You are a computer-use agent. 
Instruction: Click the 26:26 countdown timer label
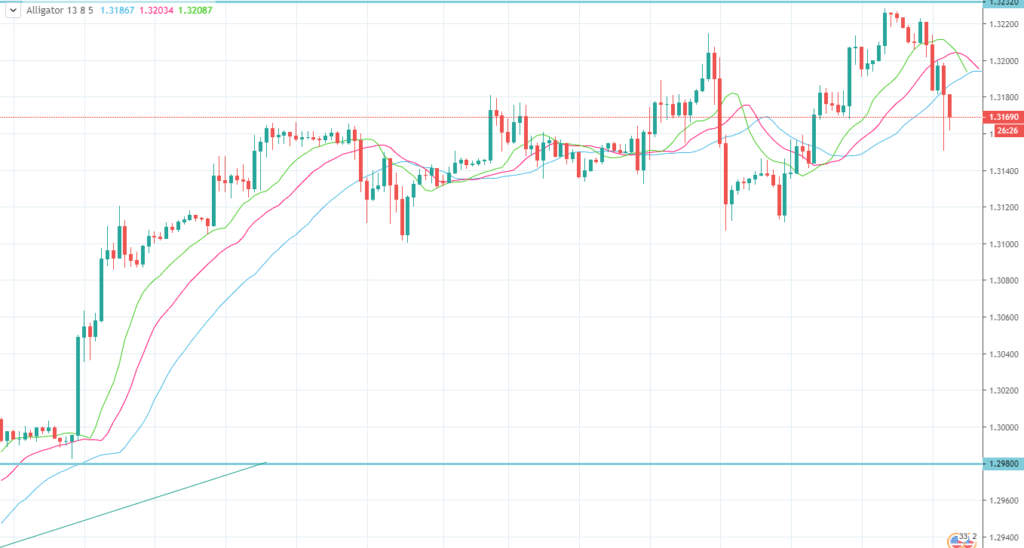(x=1006, y=131)
